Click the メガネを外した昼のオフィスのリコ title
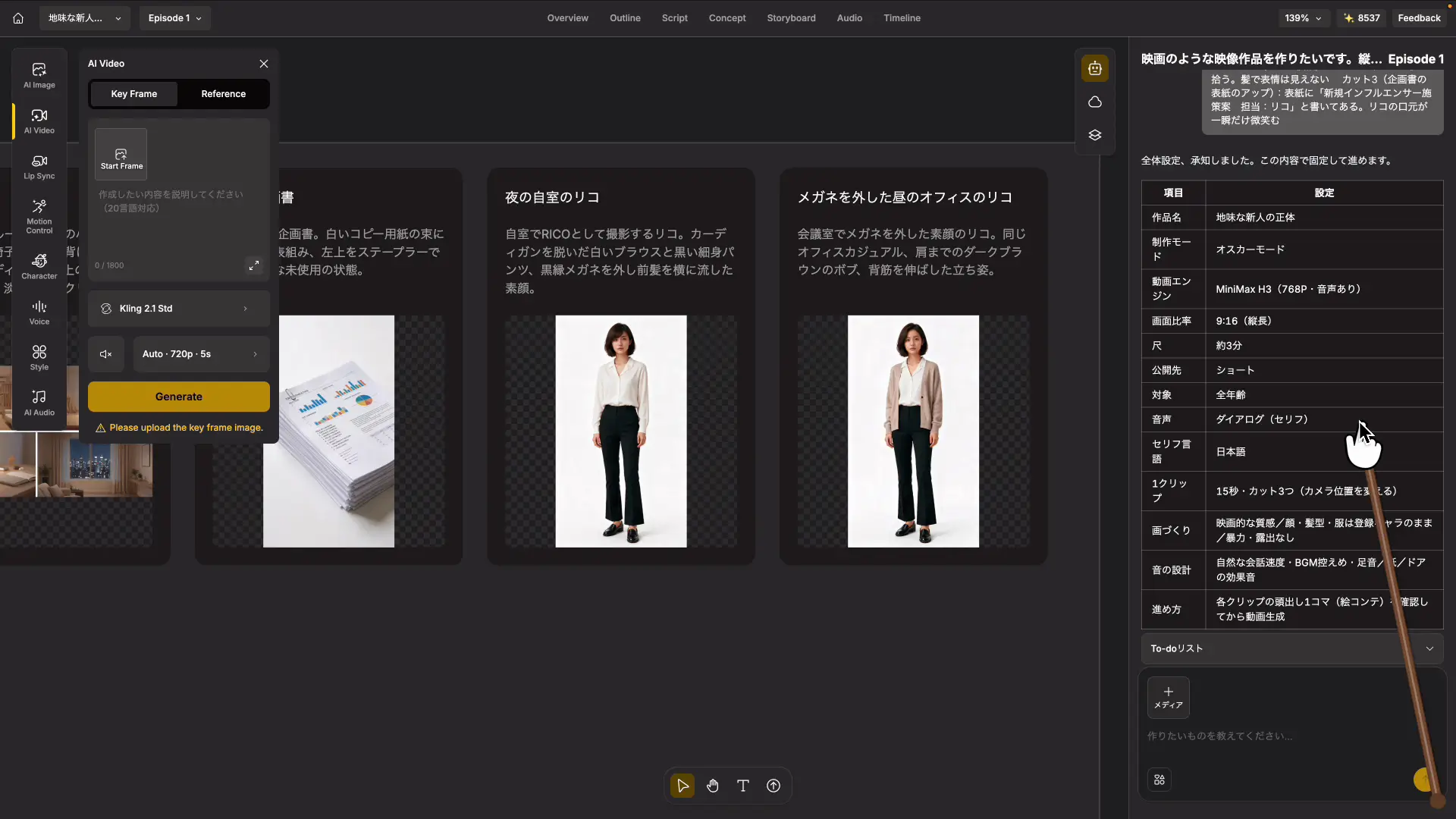 [x=905, y=197]
